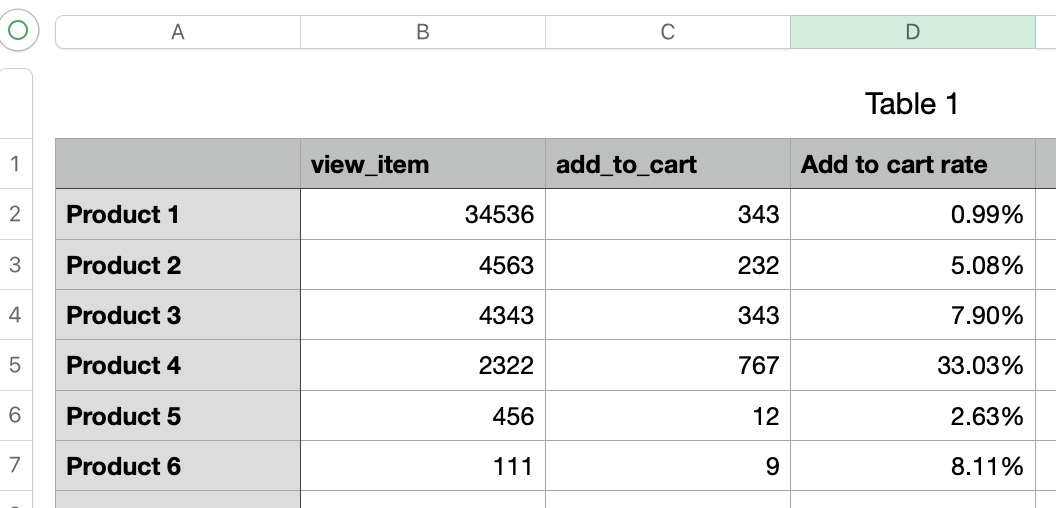
Task: Select highlighted column D header
Action: pyautogui.click(x=913, y=32)
